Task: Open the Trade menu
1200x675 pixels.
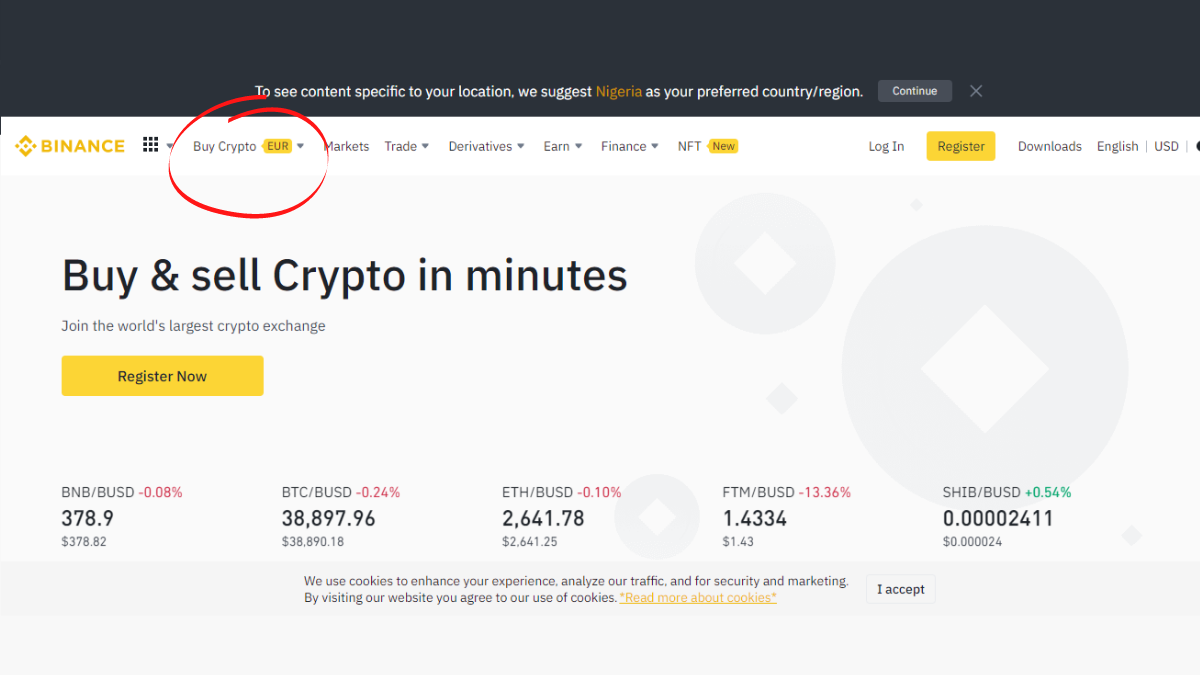Action: click(x=400, y=146)
